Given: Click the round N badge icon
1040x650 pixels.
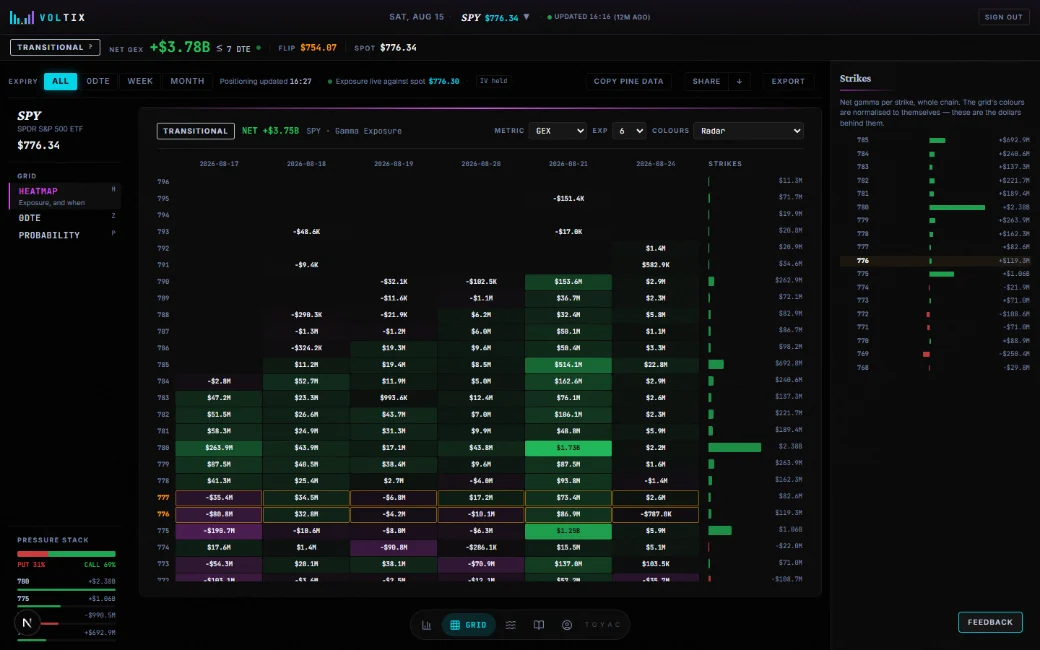Looking at the screenshot, I should pyautogui.click(x=27, y=623).
